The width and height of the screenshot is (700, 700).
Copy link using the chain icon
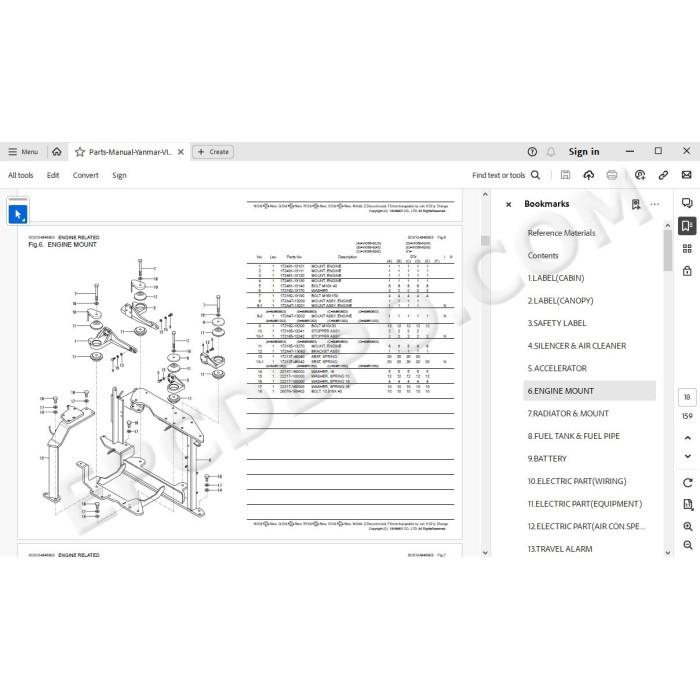[x=663, y=175]
